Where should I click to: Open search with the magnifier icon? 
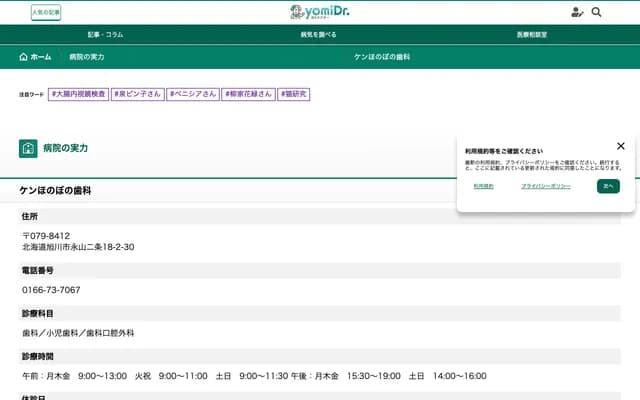click(597, 12)
